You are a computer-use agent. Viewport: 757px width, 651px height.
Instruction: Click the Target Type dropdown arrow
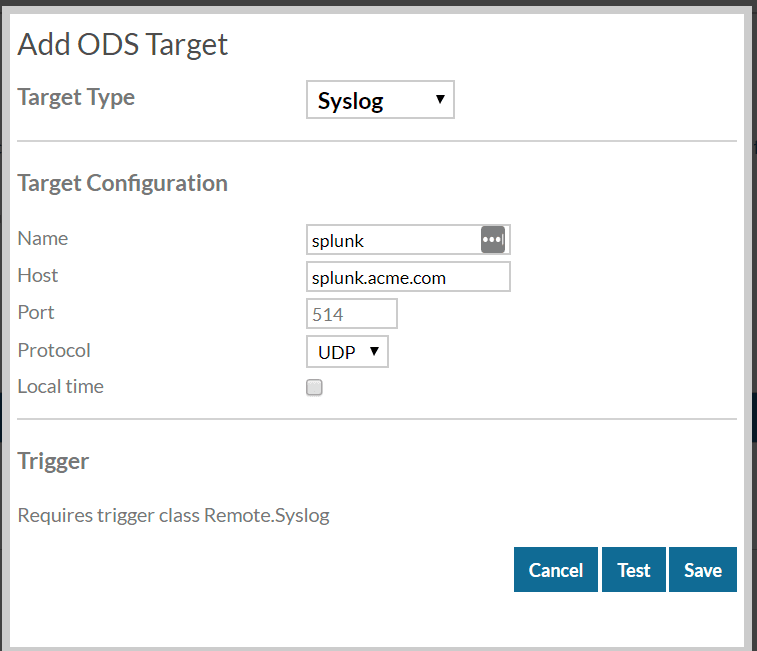coord(440,99)
